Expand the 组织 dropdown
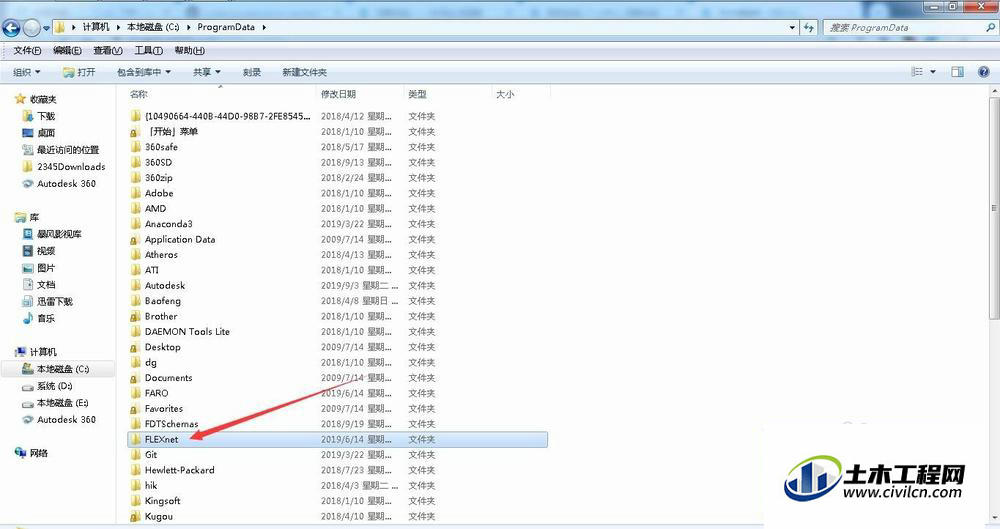Screen dimensions: 1000x529 coord(27,72)
